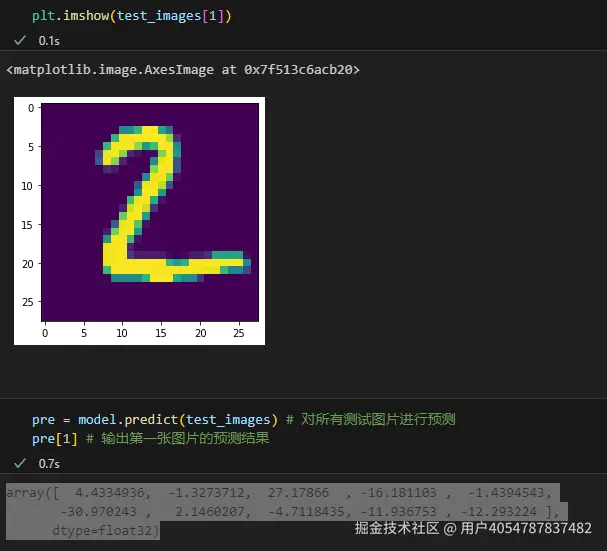Screen dimensions: 607x551
Task: Click the value 2.1460207 in the array output
Action: pyautogui.click(x=210, y=512)
